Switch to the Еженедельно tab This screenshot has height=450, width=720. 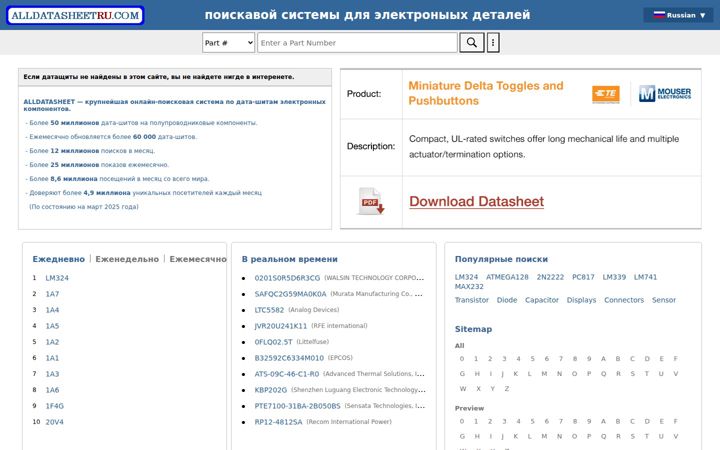coord(127,259)
